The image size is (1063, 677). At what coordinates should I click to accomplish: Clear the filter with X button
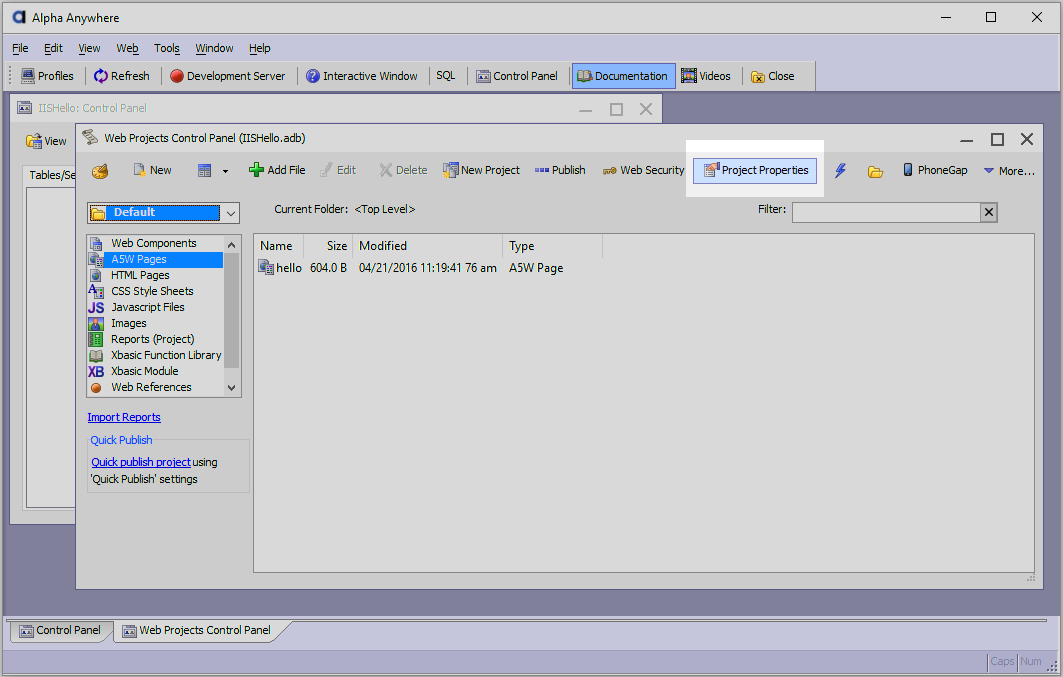989,212
